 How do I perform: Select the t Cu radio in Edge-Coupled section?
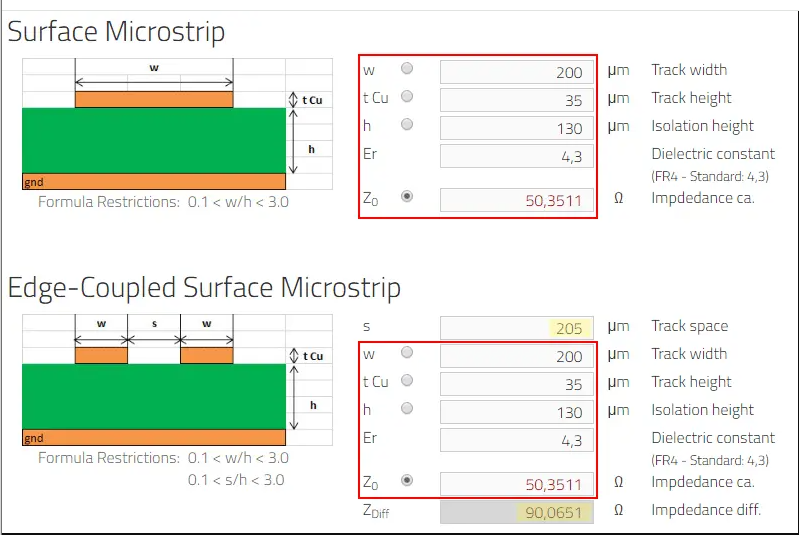407,381
